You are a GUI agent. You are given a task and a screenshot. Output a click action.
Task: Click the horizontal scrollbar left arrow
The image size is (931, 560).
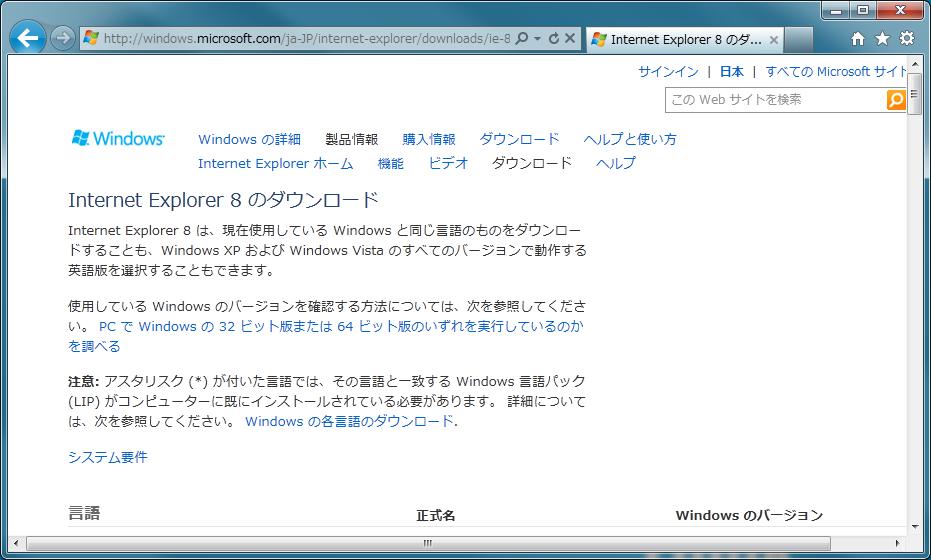point(15,543)
